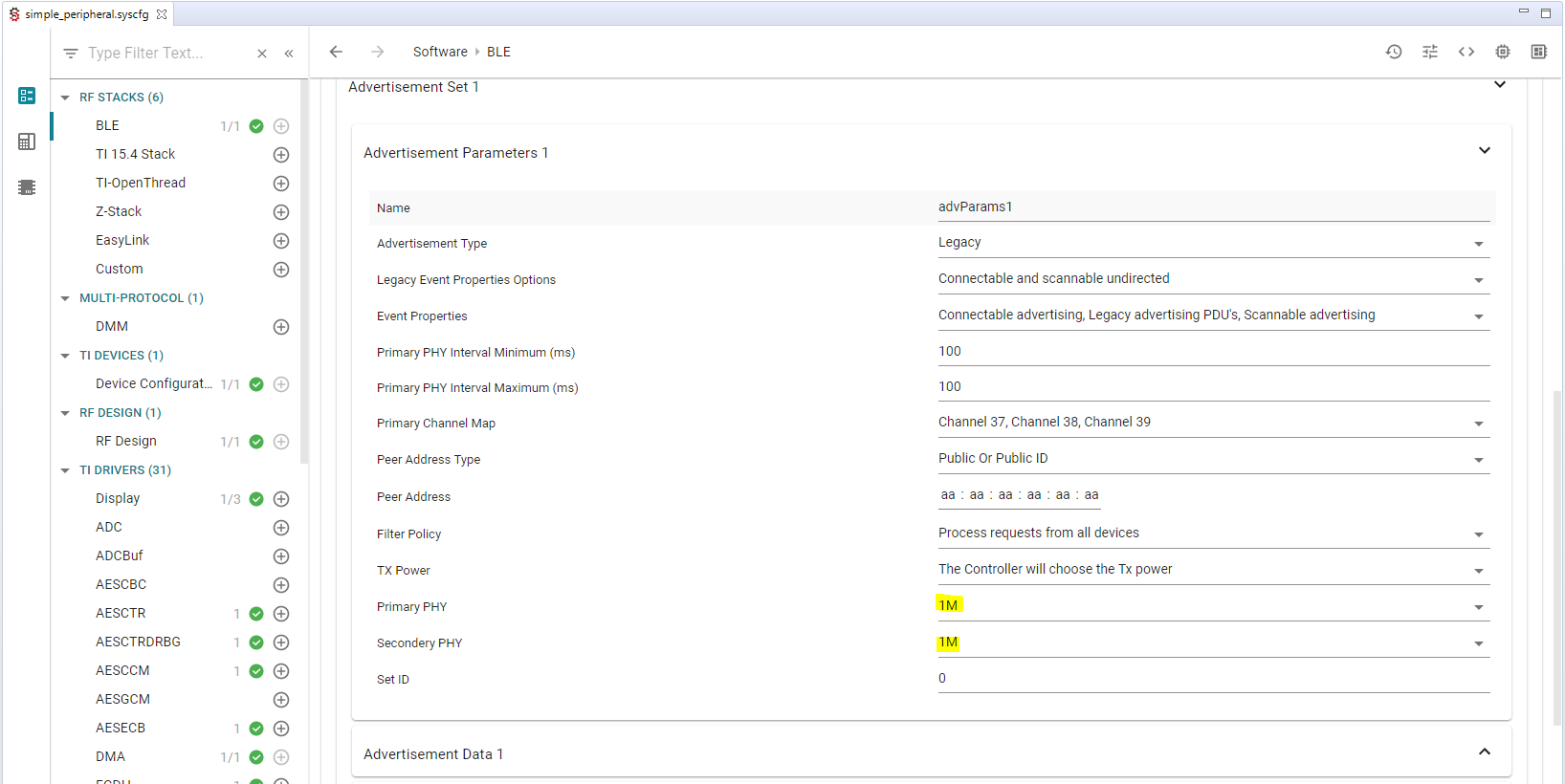Open the Primary PHY dropdown

pos(1212,606)
